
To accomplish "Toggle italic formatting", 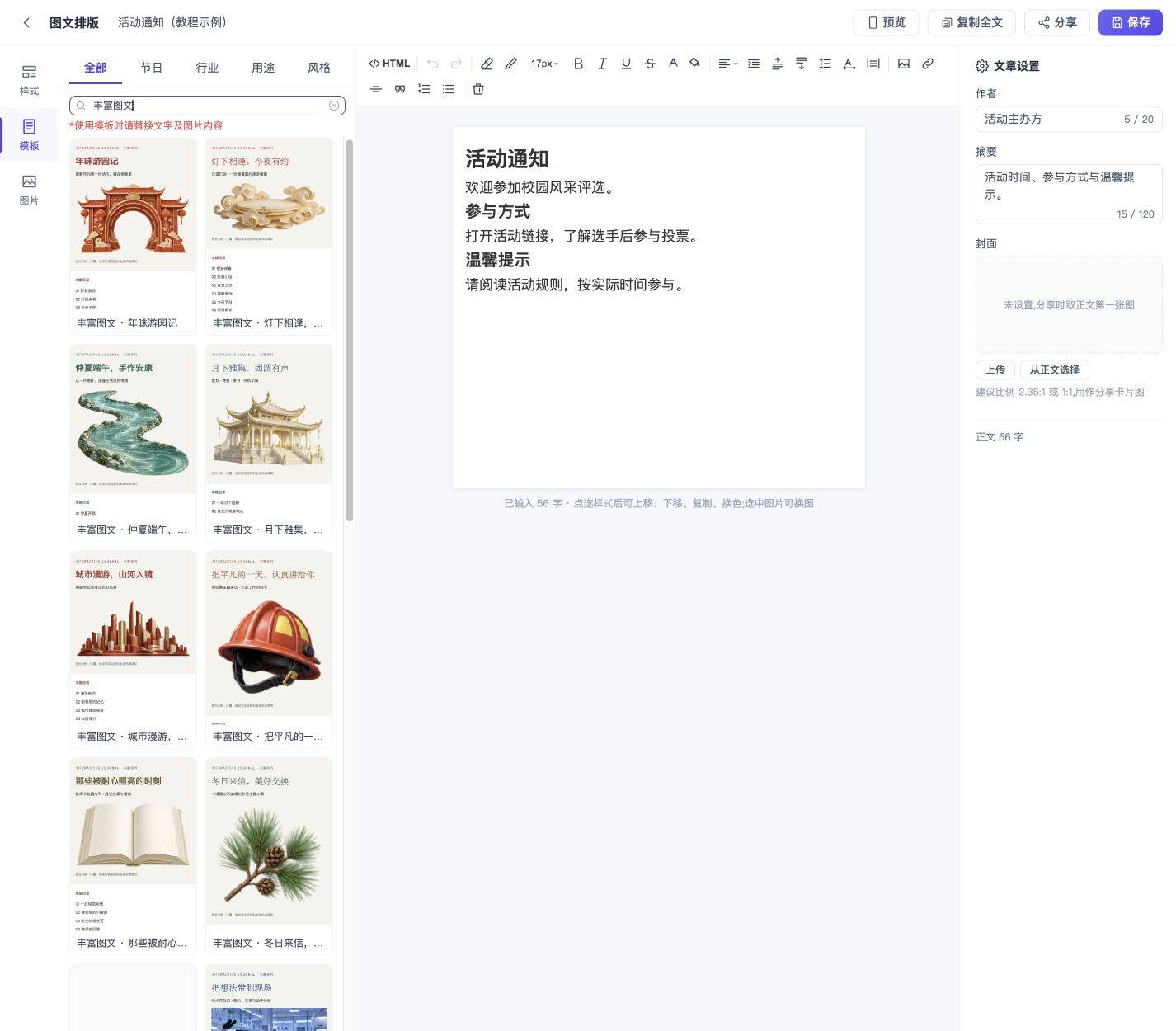I will (x=602, y=64).
